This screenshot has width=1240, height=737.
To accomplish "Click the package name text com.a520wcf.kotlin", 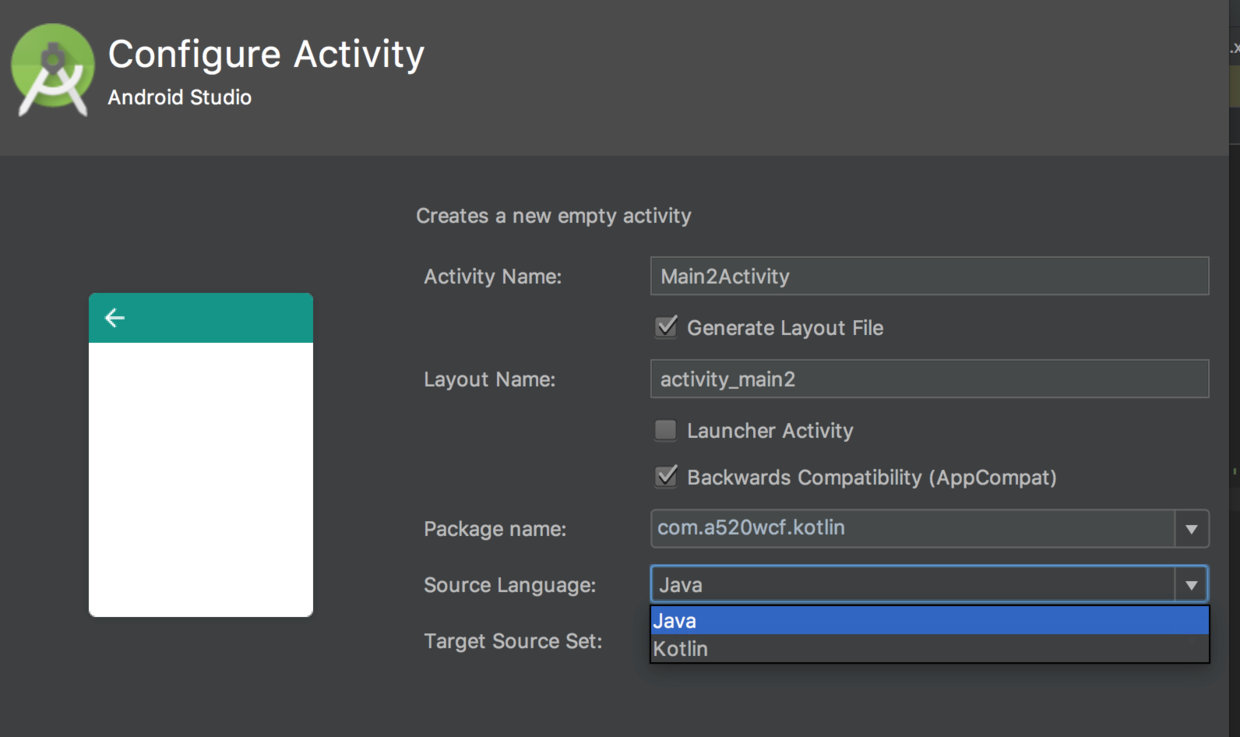I will 751,528.
